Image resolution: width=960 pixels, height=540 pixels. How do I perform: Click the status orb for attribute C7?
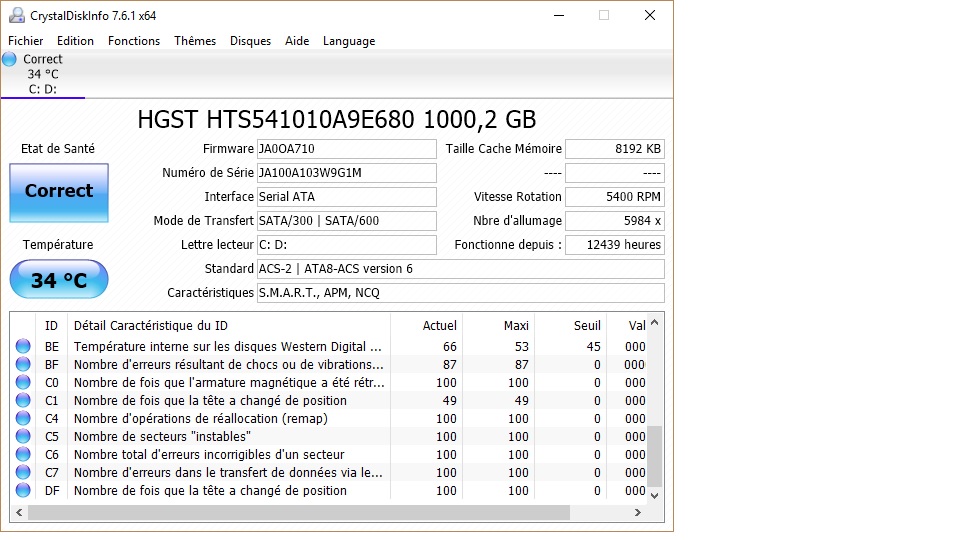(23, 473)
